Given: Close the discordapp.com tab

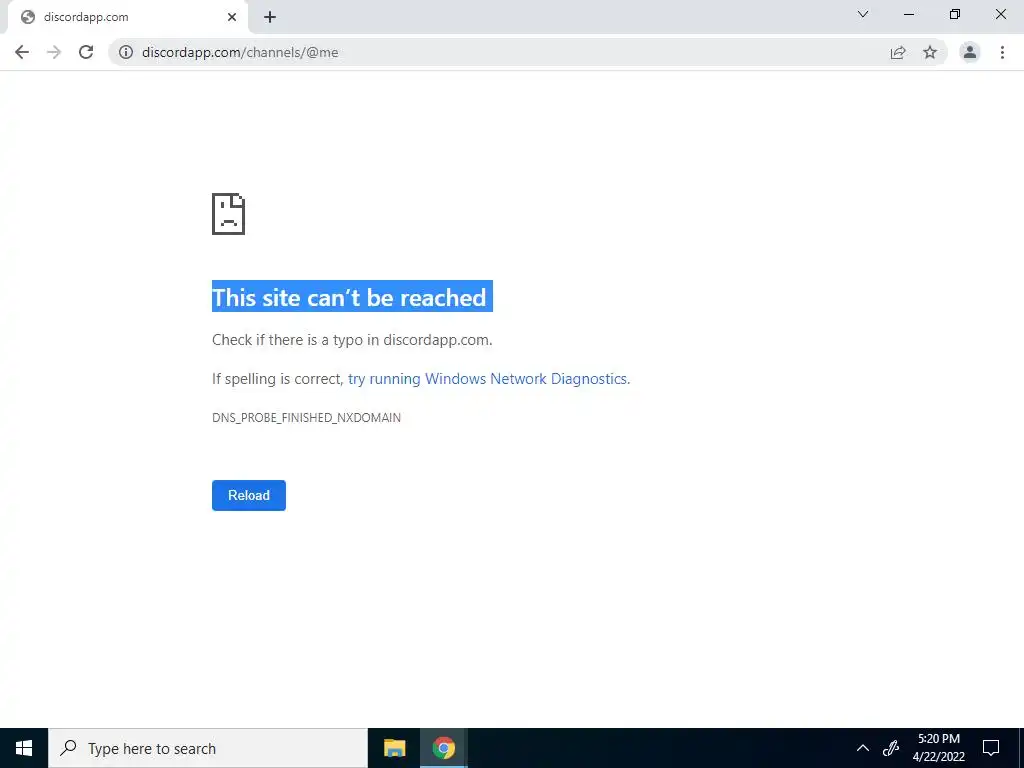Looking at the screenshot, I should 232,18.
